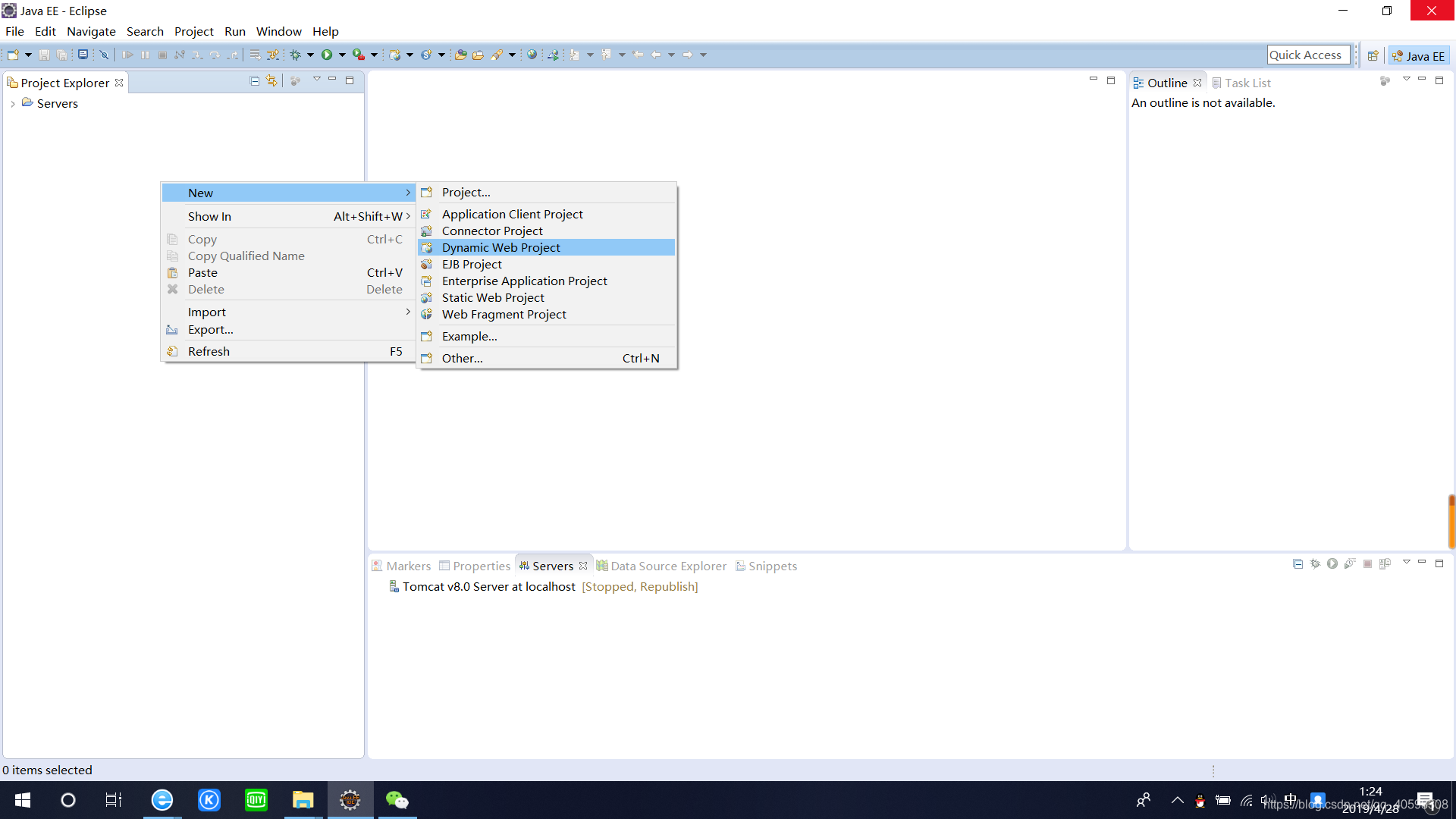Image resolution: width=1456 pixels, height=819 pixels.
Task: Open the New wizard dropdown arrow in toolbar
Action: [28, 55]
